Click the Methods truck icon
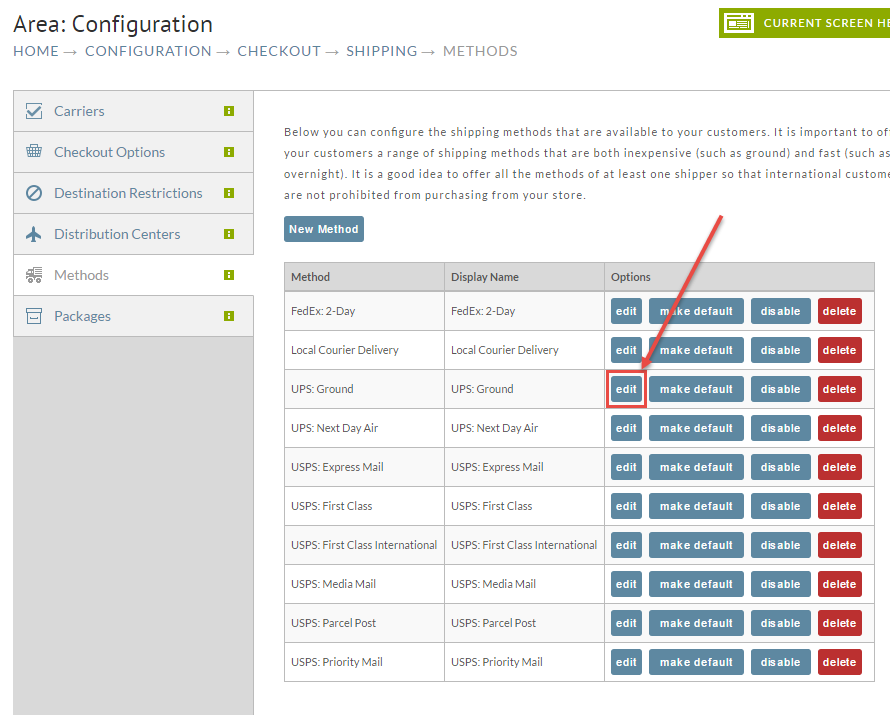Image resolution: width=890 pixels, height=715 pixels. 34,275
